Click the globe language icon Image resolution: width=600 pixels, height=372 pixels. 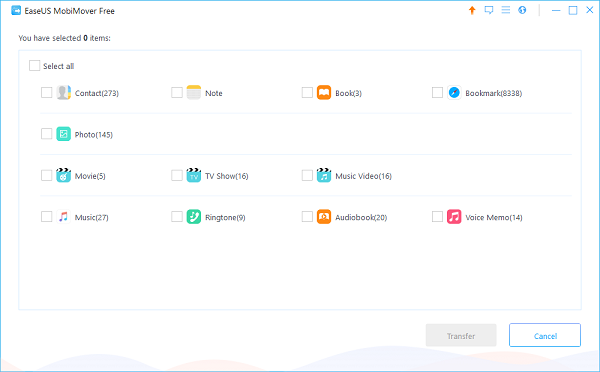point(522,10)
